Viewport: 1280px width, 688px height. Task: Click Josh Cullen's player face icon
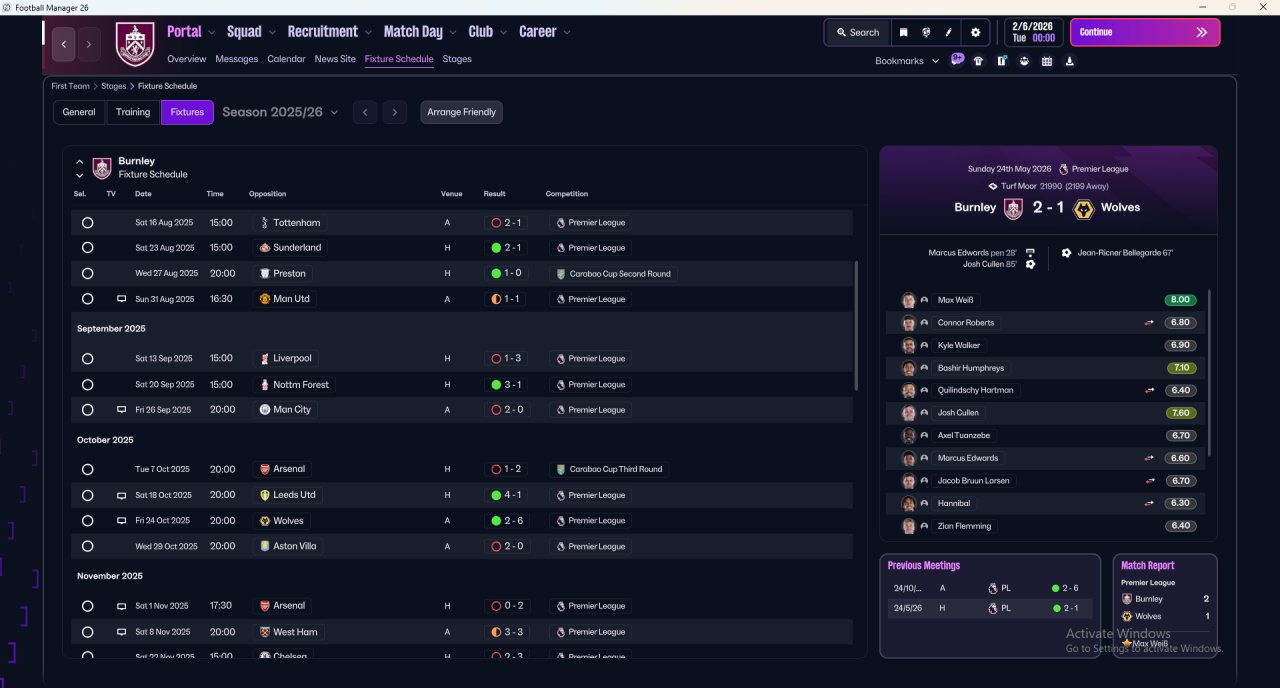point(908,413)
